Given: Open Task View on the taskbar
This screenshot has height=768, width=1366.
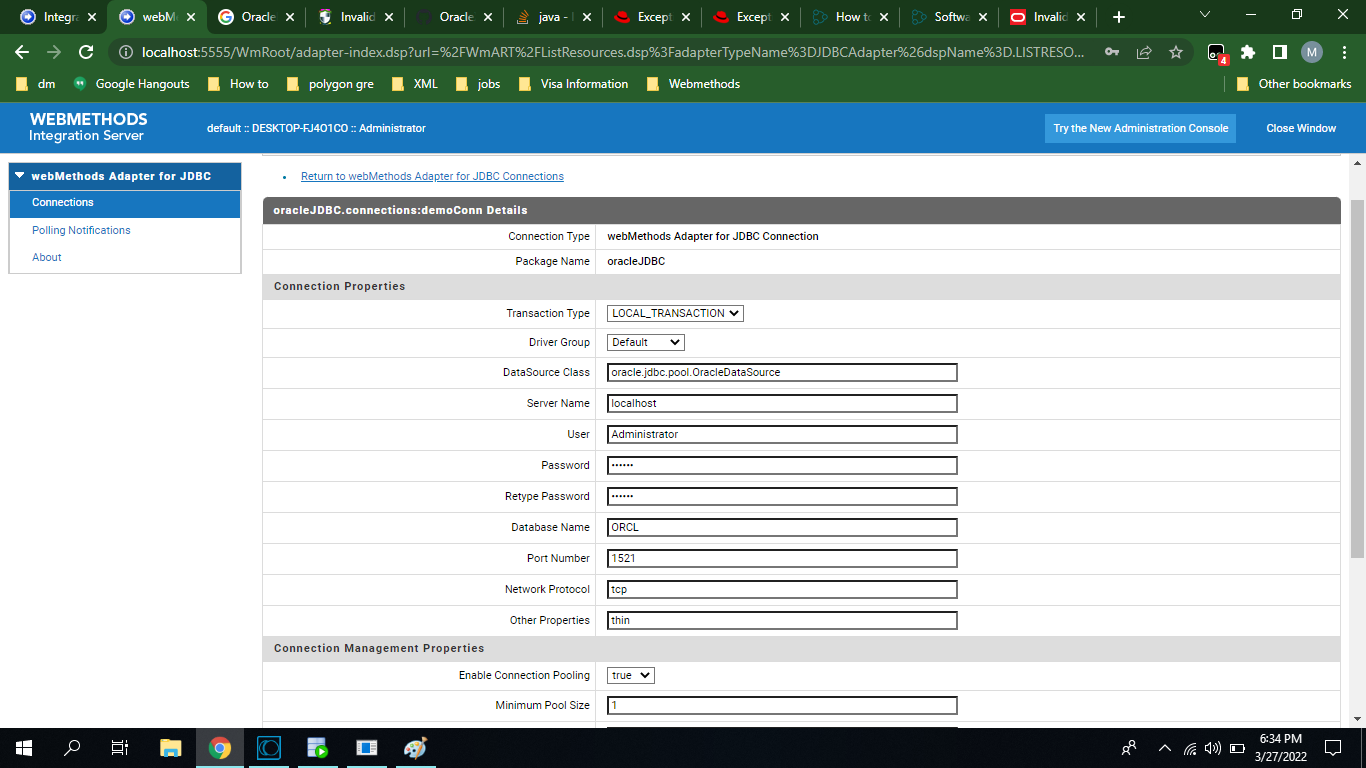Looking at the screenshot, I should pyautogui.click(x=120, y=747).
